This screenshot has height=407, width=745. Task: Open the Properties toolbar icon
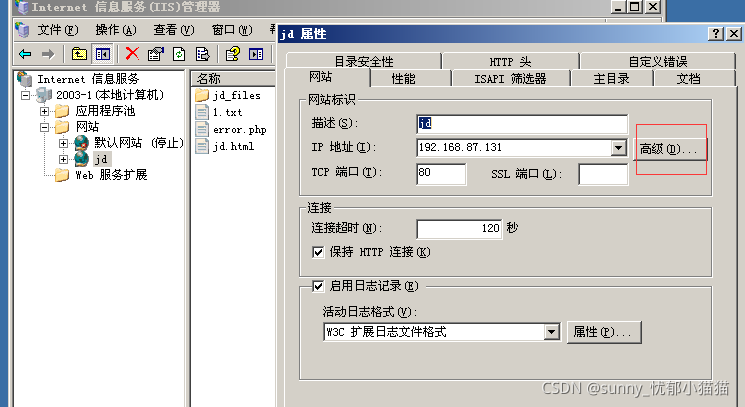[x=156, y=54]
